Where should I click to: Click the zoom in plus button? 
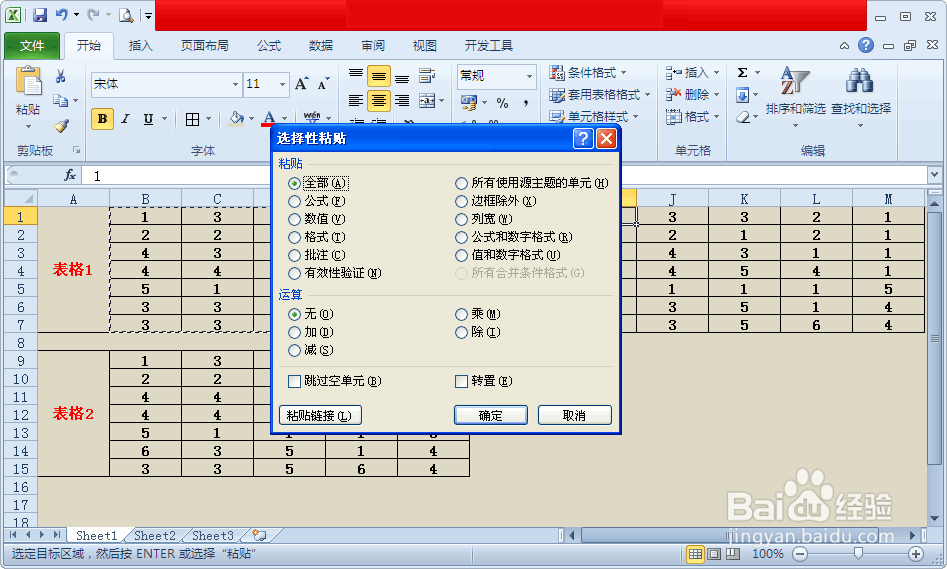916,553
